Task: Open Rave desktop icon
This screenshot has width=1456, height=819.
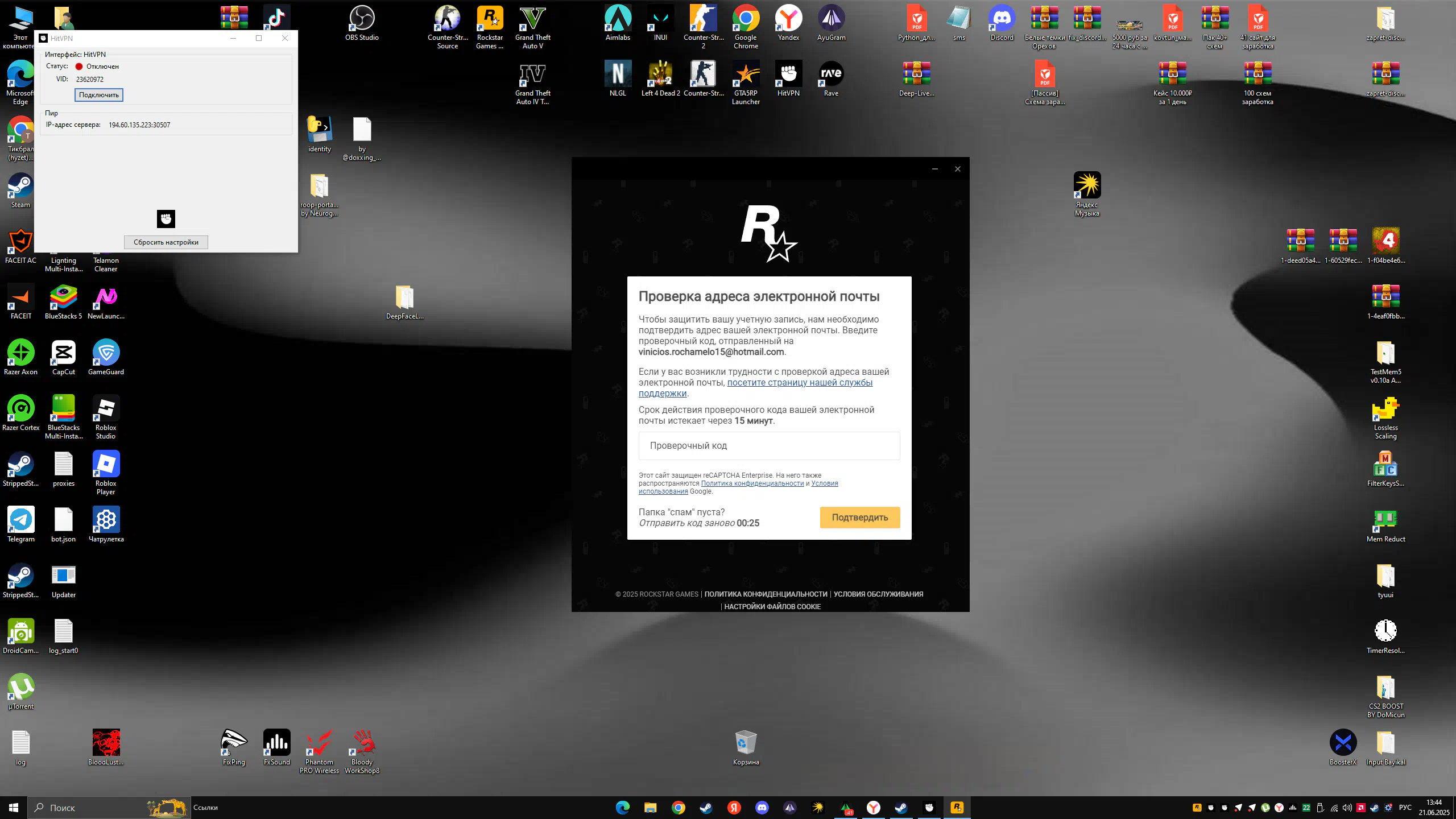Action: tap(831, 79)
